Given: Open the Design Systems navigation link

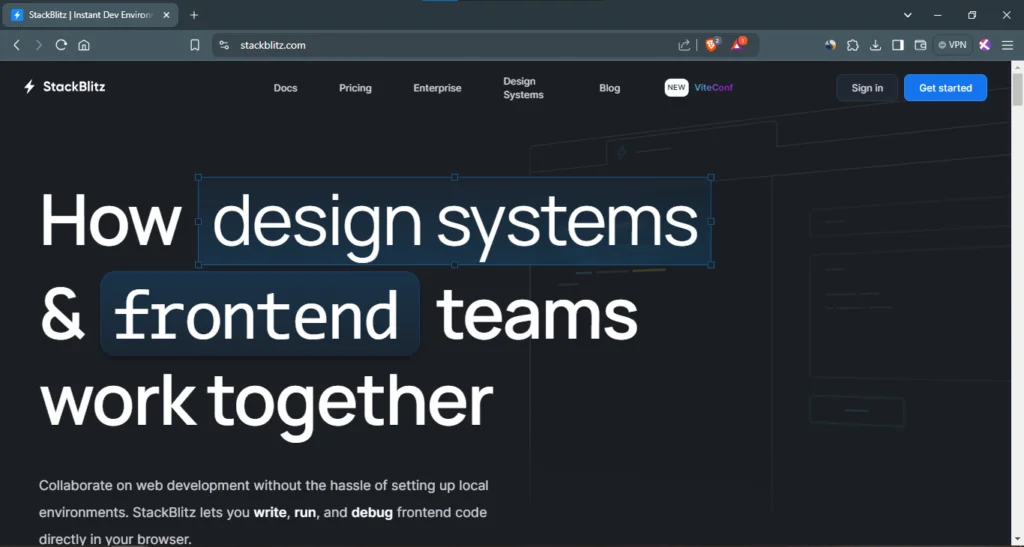Looking at the screenshot, I should [523, 88].
